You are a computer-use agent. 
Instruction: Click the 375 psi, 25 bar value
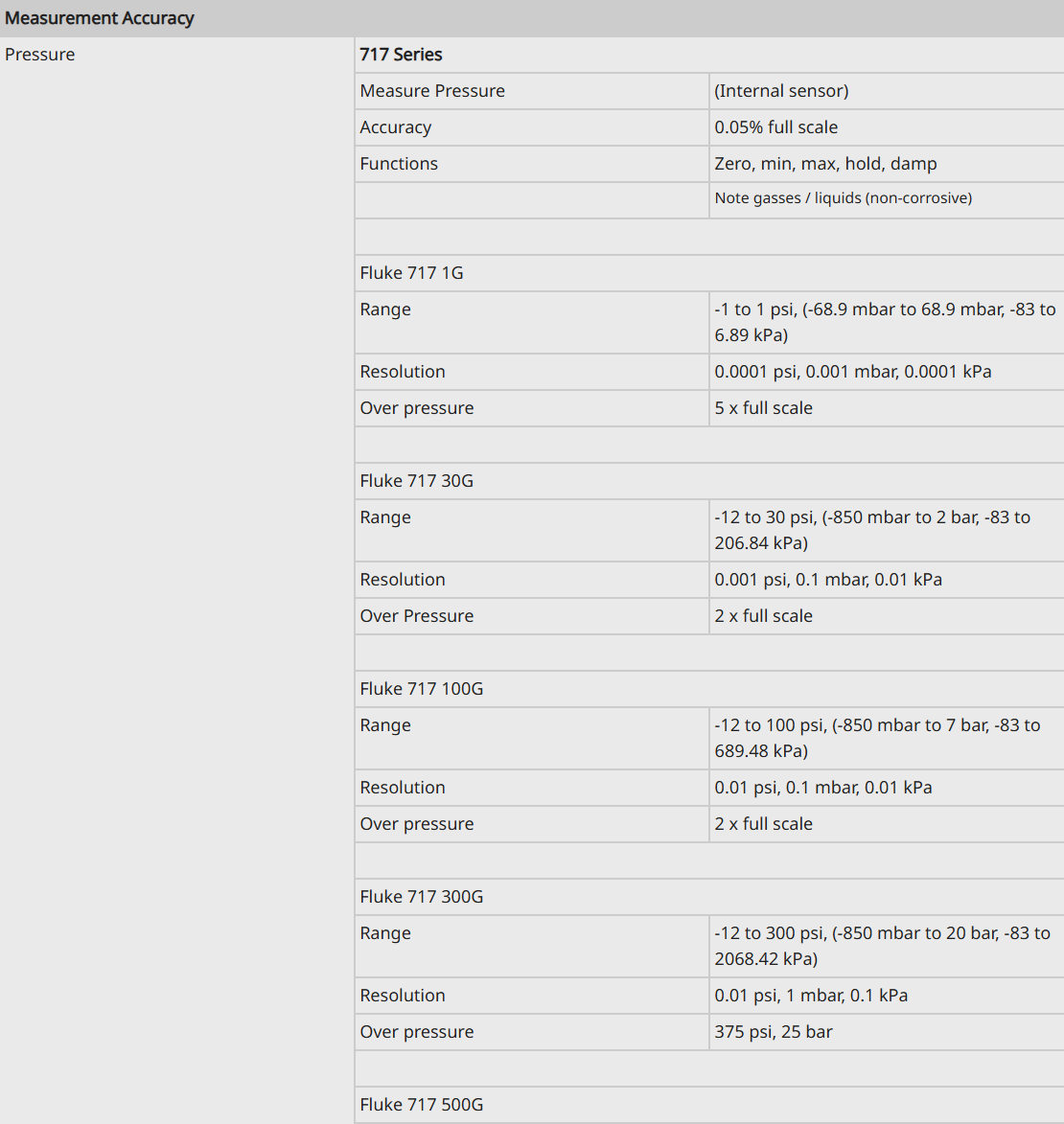pos(773,1032)
